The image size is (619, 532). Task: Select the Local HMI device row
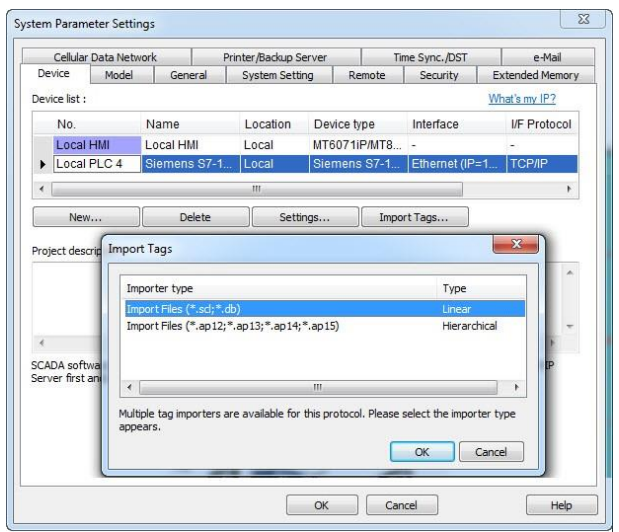(x=85, y=146)
